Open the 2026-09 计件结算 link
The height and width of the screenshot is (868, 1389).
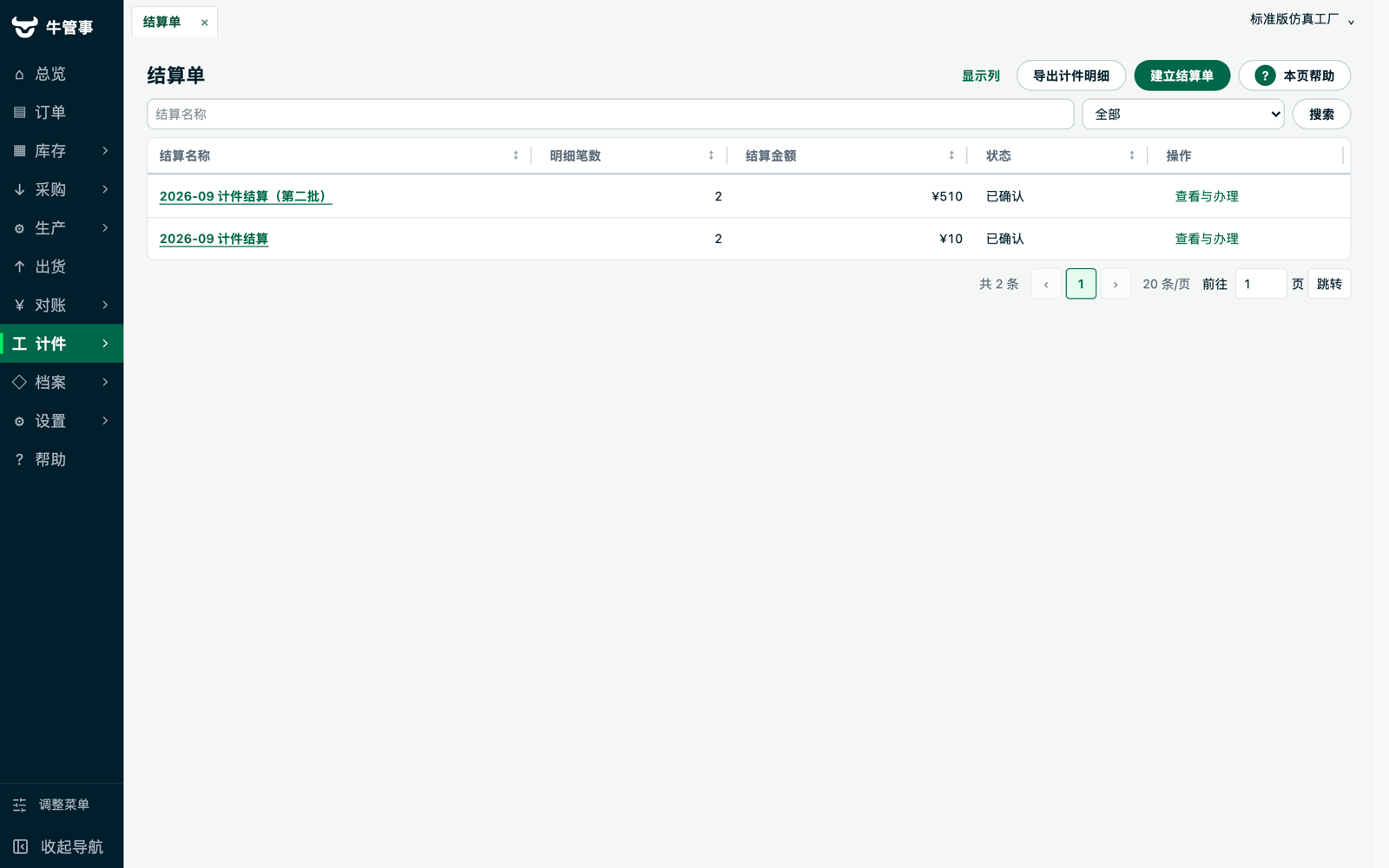(x=214, y=239)
